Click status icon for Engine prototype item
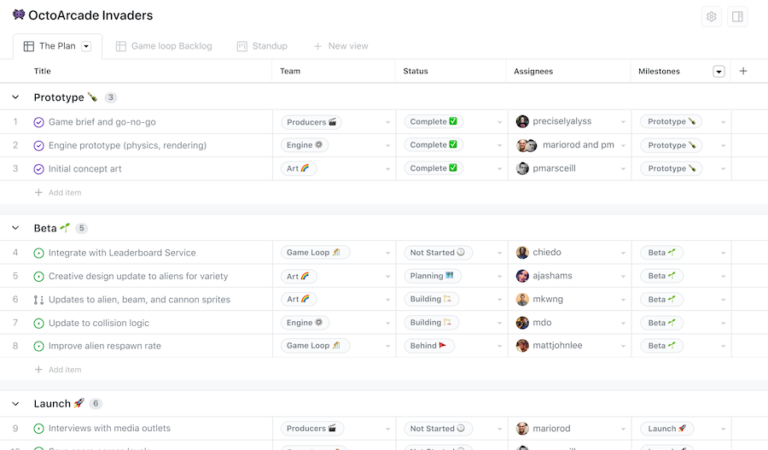This screenshot has height=450, width=768. click(39, 145)
